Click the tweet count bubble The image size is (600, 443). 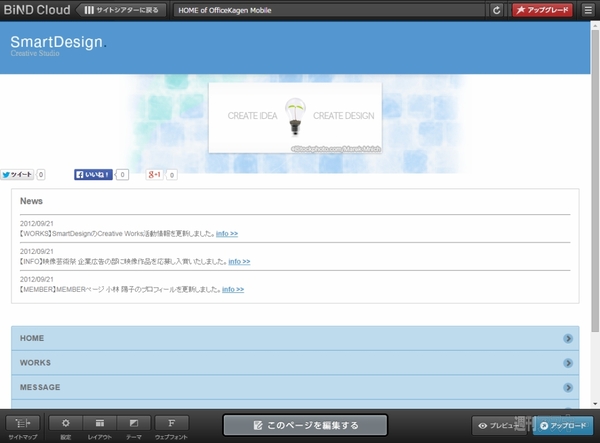(41, 175)
